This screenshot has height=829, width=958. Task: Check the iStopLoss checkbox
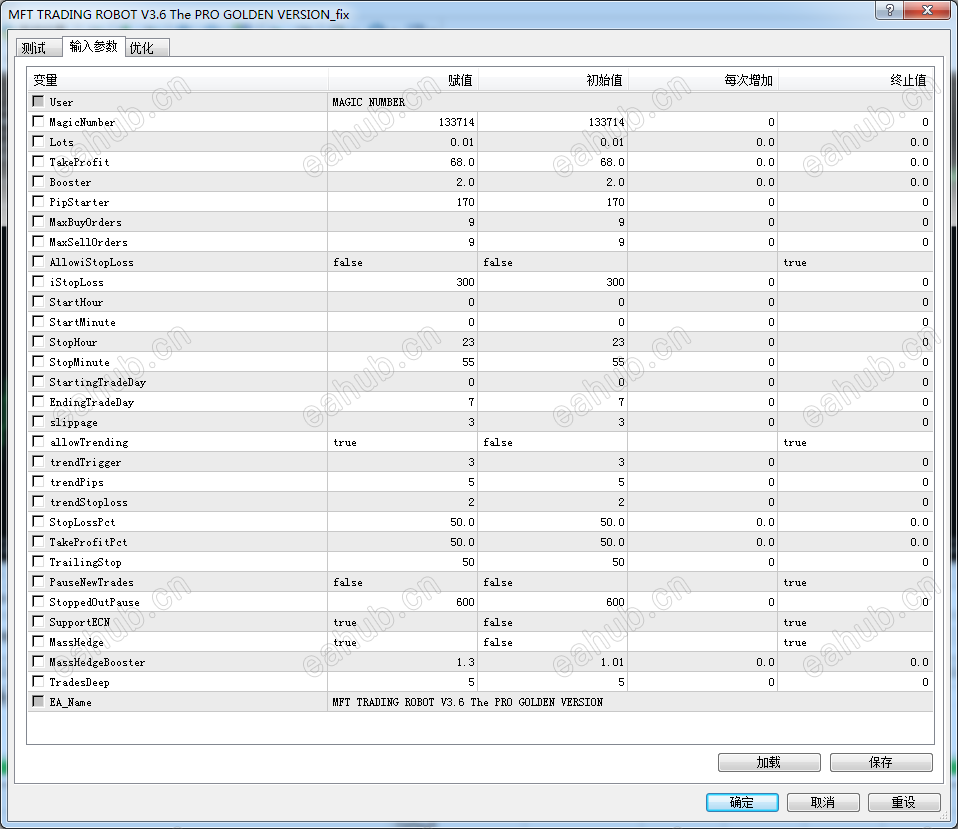point(38,281)
